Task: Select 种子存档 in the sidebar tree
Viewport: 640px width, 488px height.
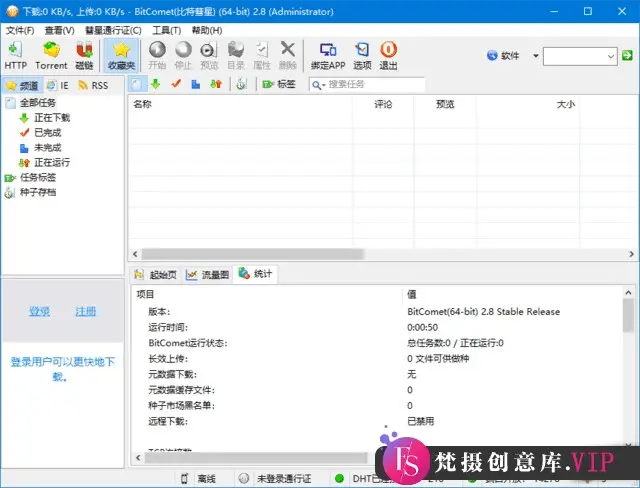Action: coord(38,192)
